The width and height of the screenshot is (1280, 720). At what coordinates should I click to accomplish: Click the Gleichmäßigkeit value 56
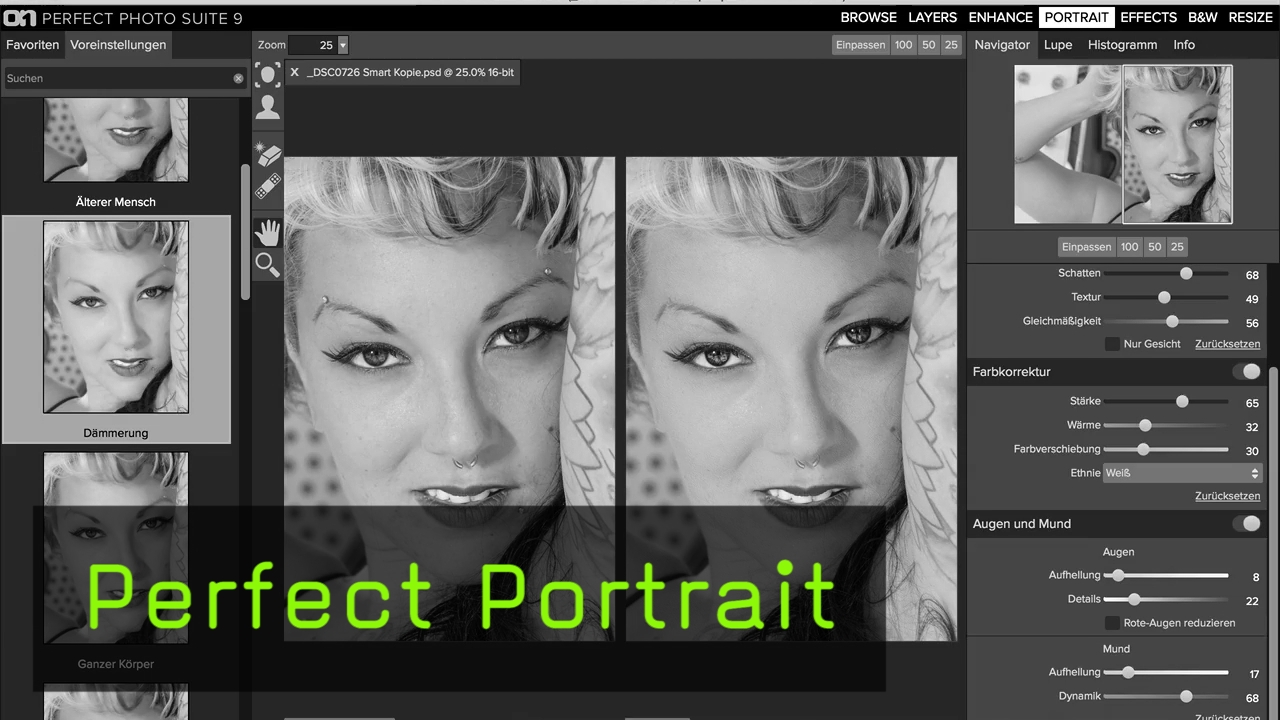coord(1252,323)
